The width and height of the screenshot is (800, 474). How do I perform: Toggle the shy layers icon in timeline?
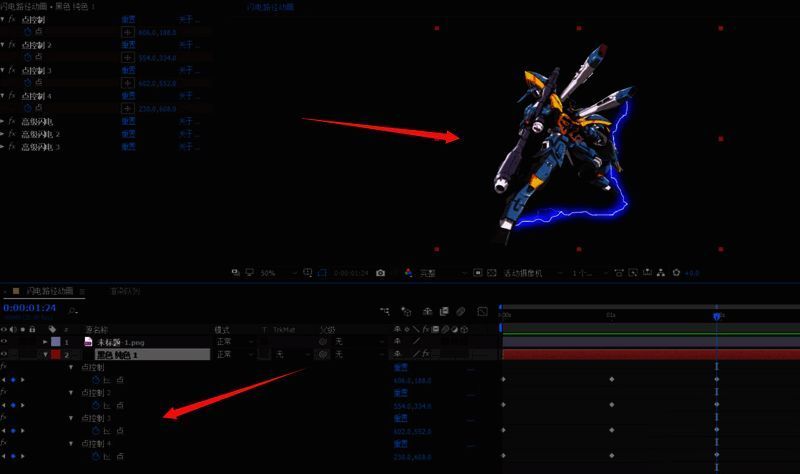[x=428, y=311]
